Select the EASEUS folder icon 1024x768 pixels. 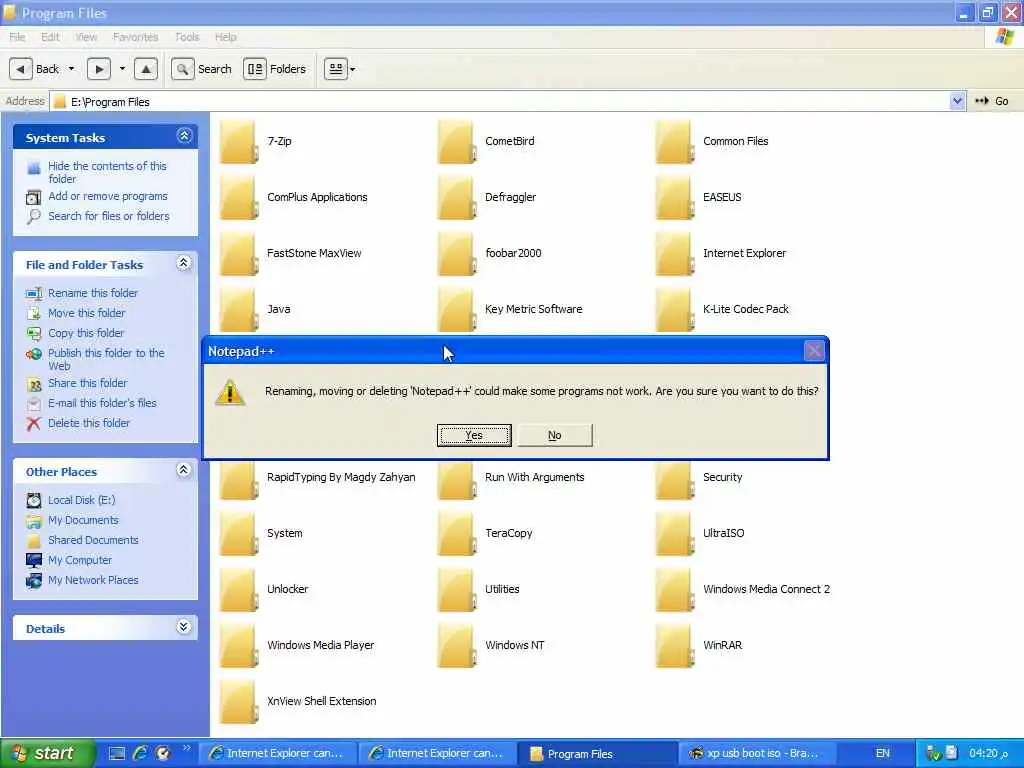point(674,198)
